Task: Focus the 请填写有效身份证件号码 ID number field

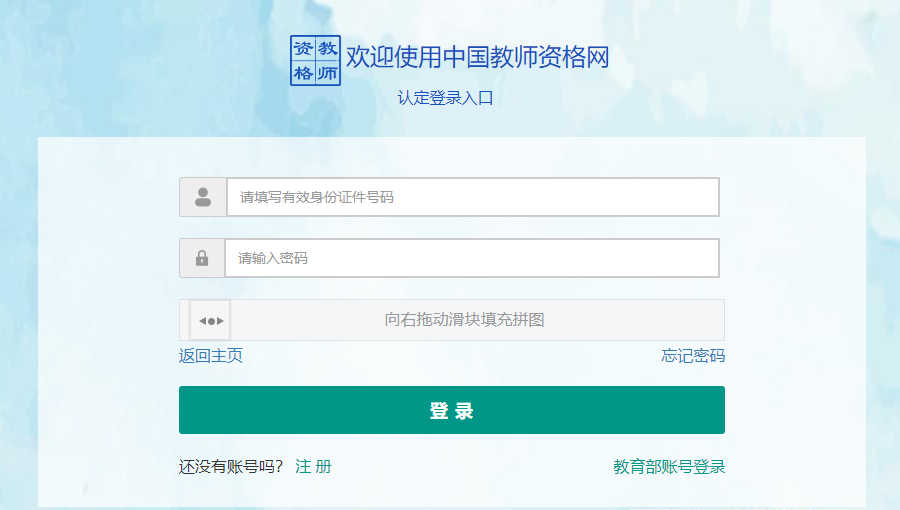Action: tap(472, 197)
